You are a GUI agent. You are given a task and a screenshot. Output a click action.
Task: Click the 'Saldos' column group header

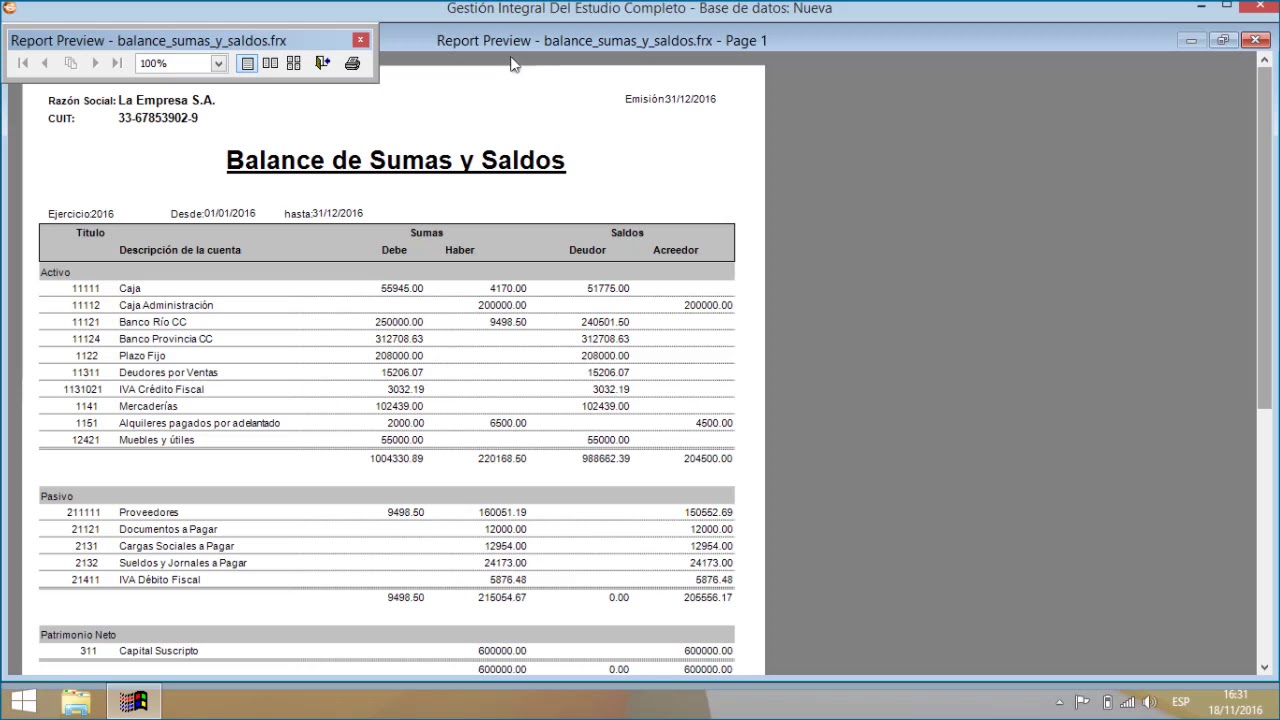click(627, 232)
